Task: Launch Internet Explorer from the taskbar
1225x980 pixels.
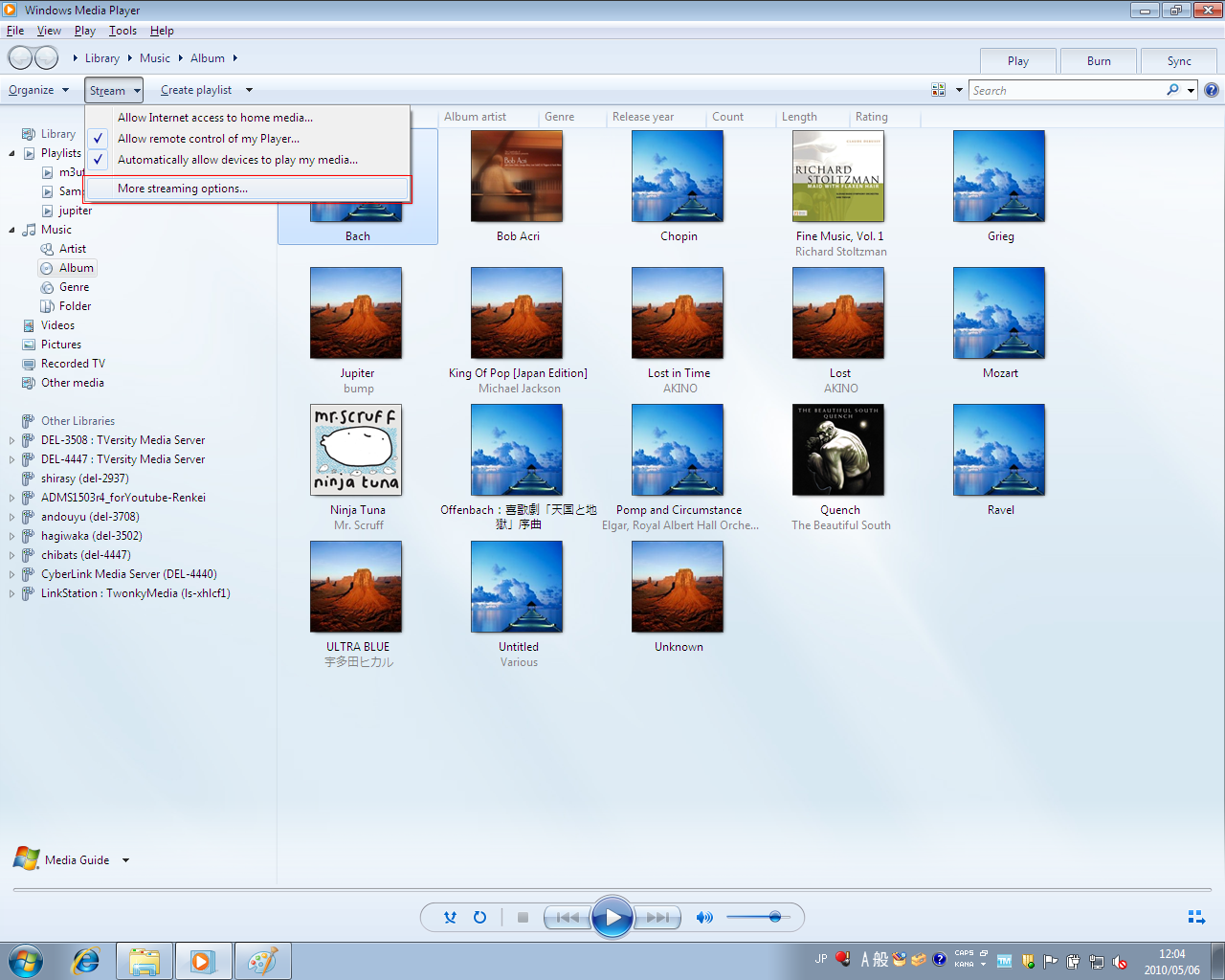Action: (86, 961)
